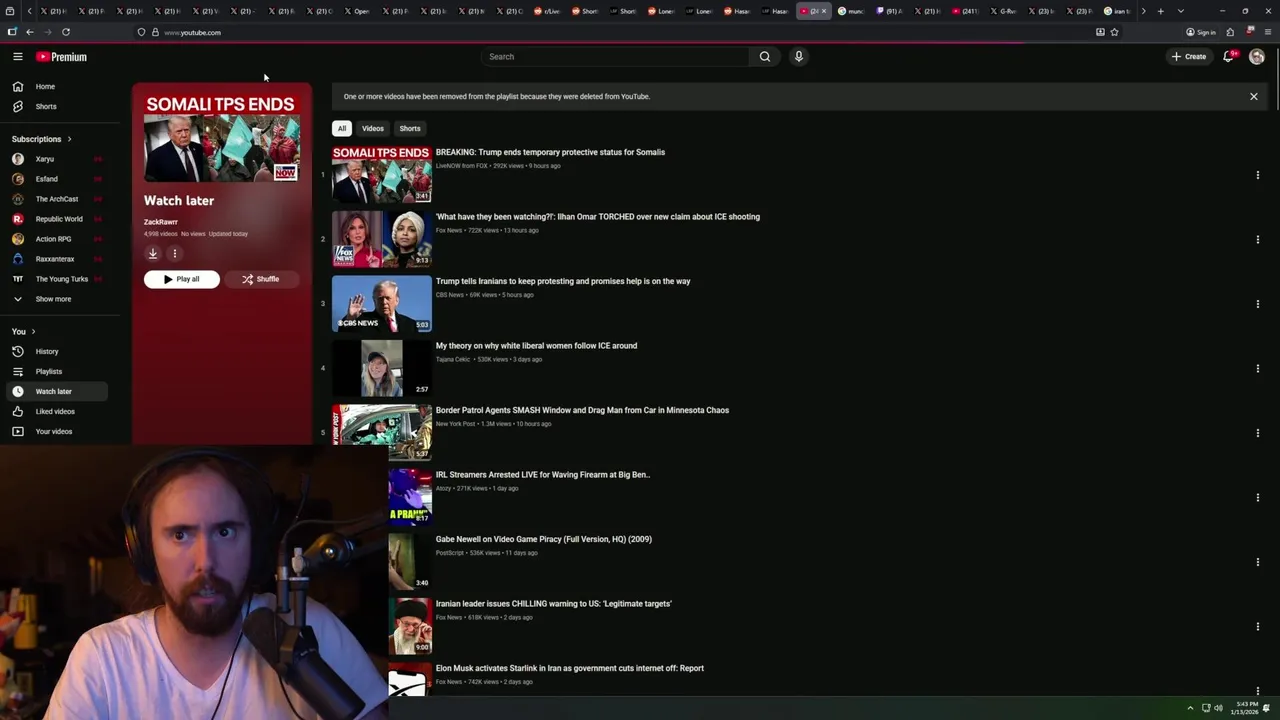Image resolution: width=1280 pixels, height=720 pixels.
Task: Dismiss the deleted videos notice
Action: click(1253, 97)
